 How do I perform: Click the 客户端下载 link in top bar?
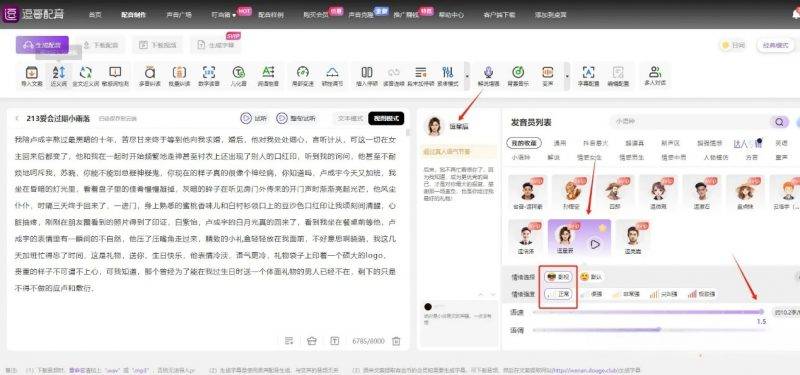click(499, 15)
